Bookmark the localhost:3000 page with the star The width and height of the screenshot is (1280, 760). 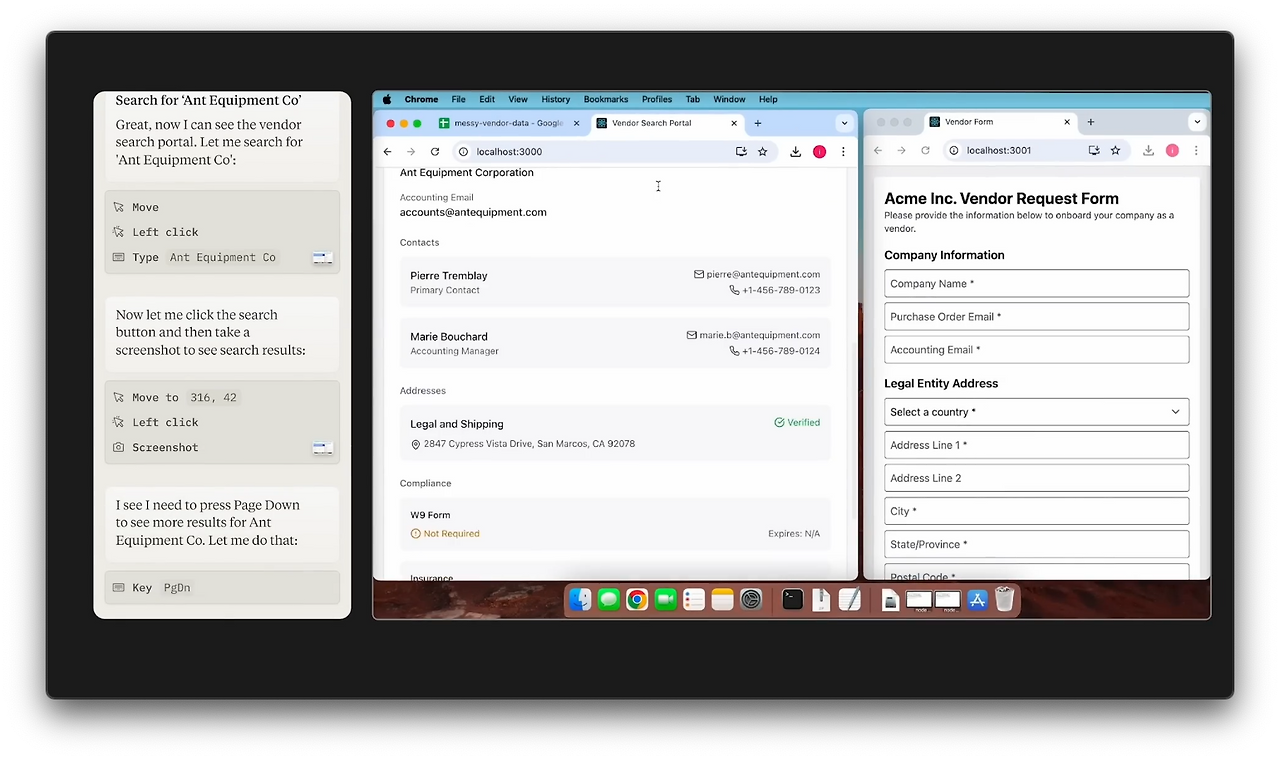point(763,152)
